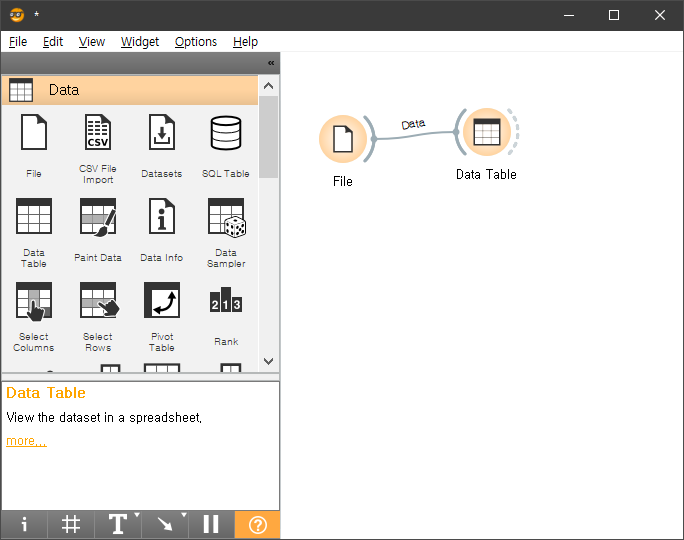Open the Options menu
This screenshot has height=540, width=684.
[x=196, y=42]
